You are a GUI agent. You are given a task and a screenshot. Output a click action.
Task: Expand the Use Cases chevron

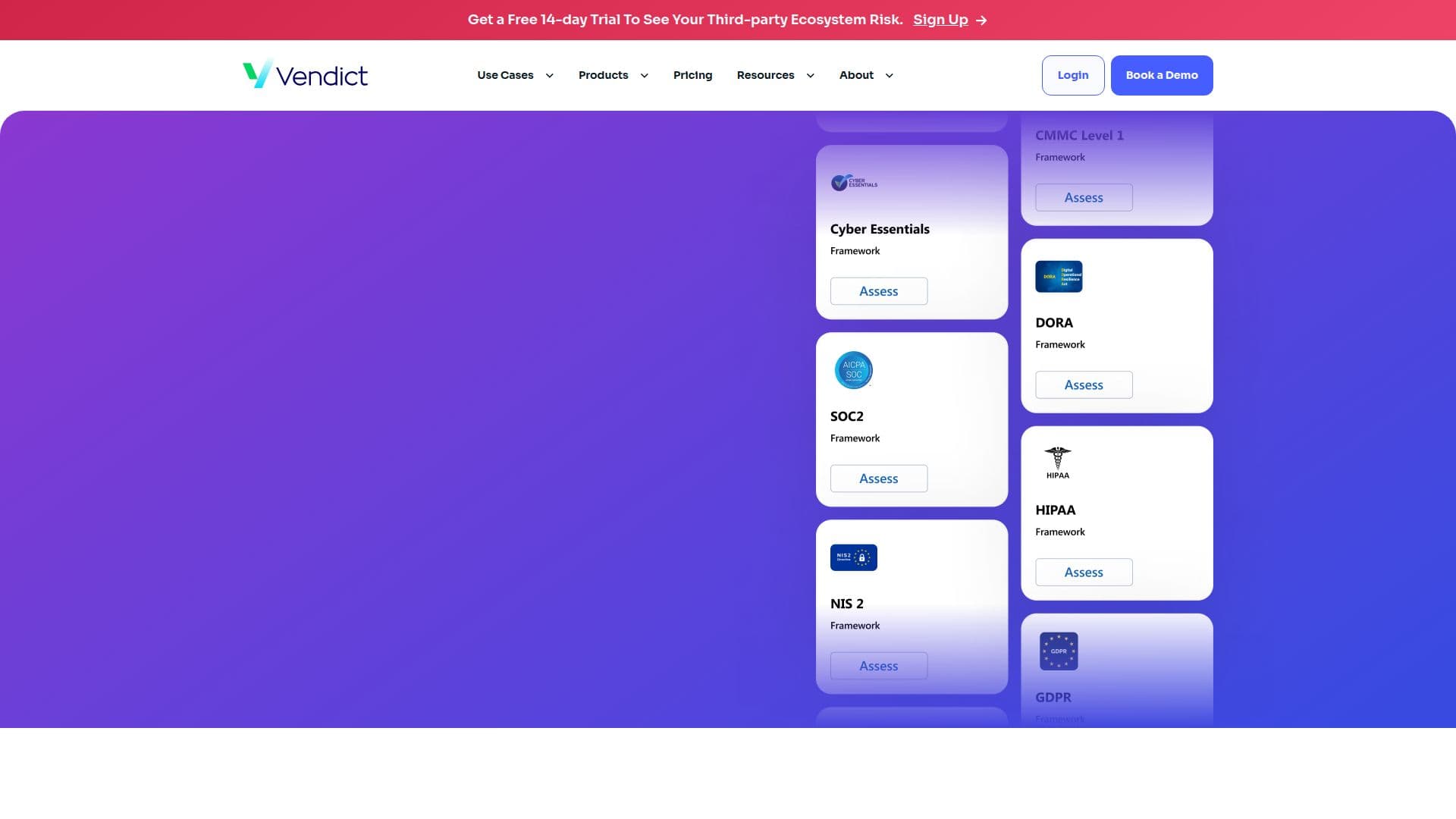tap(550, 75)
